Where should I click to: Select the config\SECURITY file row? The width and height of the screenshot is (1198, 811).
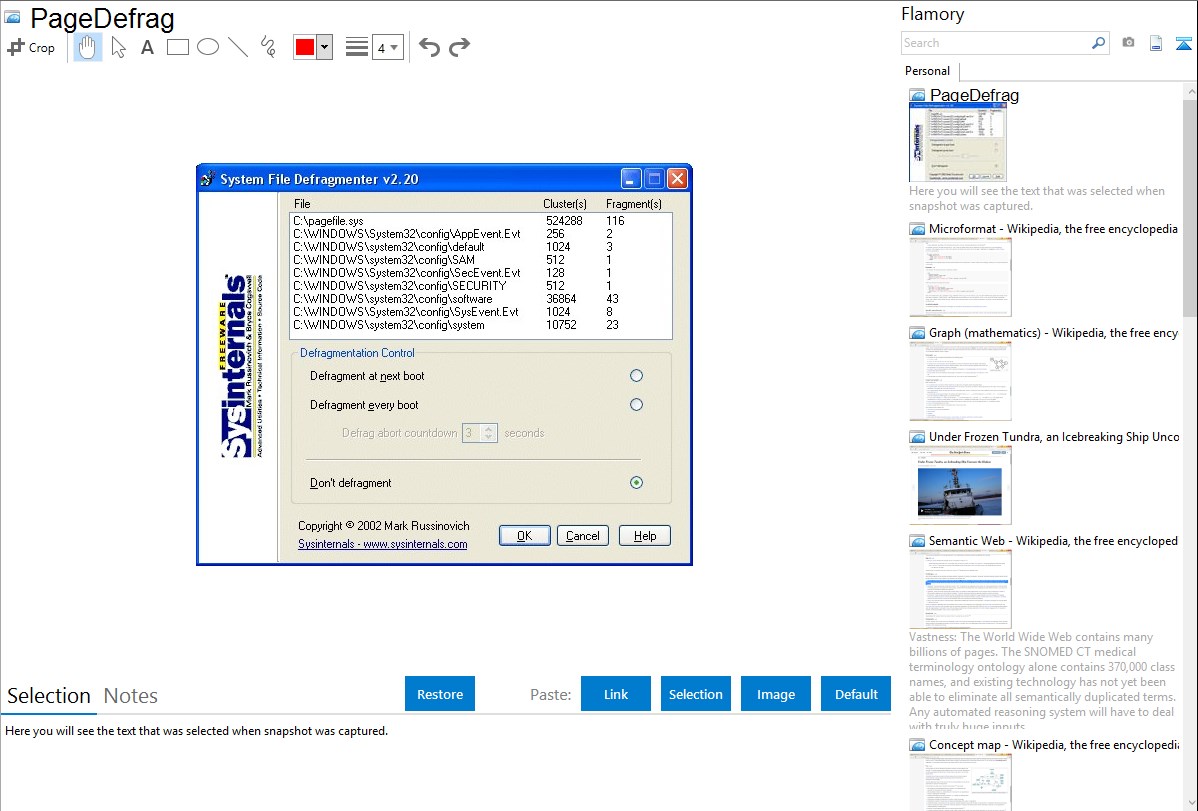(x=481, y=286)
